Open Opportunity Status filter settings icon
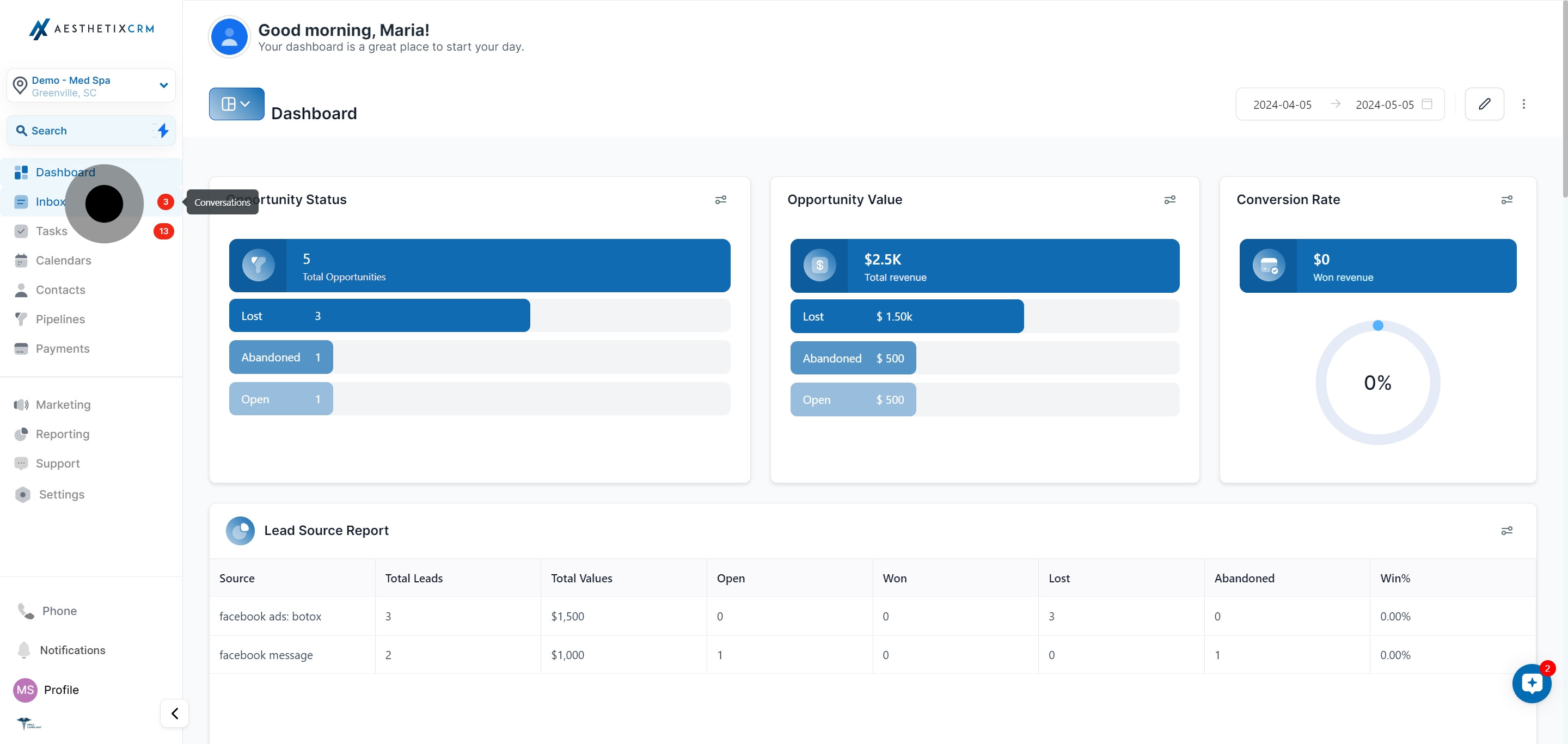The height and width of the screenshot is (744, 1568). (721, 200)
